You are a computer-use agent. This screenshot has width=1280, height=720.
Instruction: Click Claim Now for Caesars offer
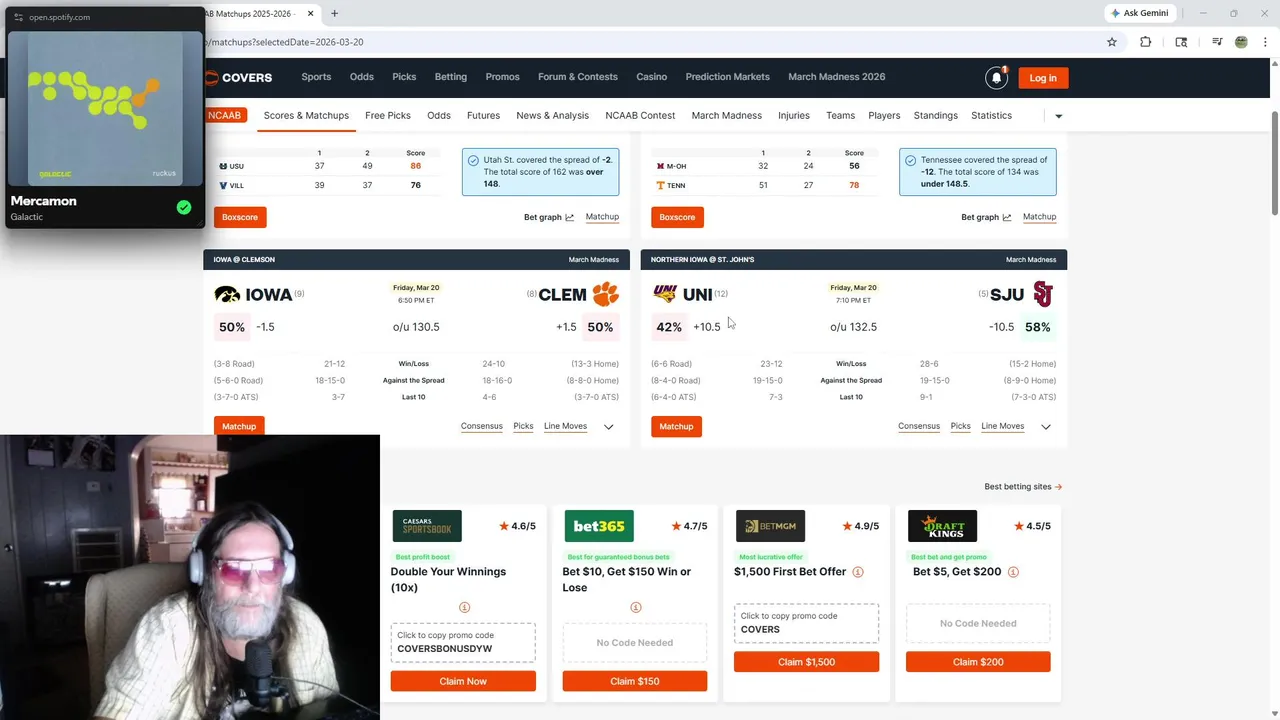tap(463, 681)
